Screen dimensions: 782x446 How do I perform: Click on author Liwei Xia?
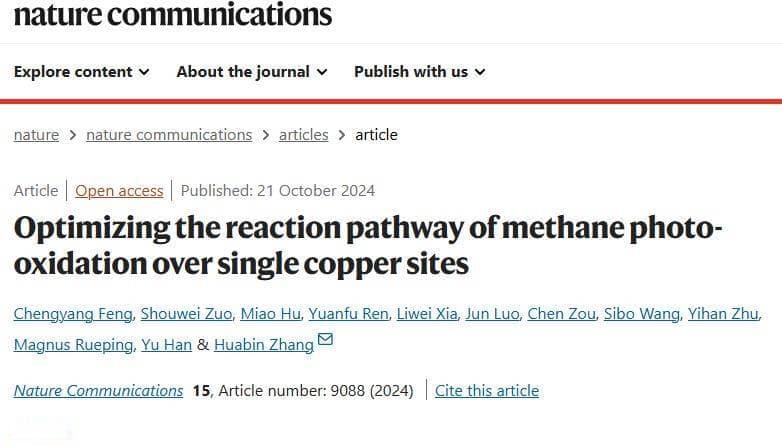[x=427, y=314]
